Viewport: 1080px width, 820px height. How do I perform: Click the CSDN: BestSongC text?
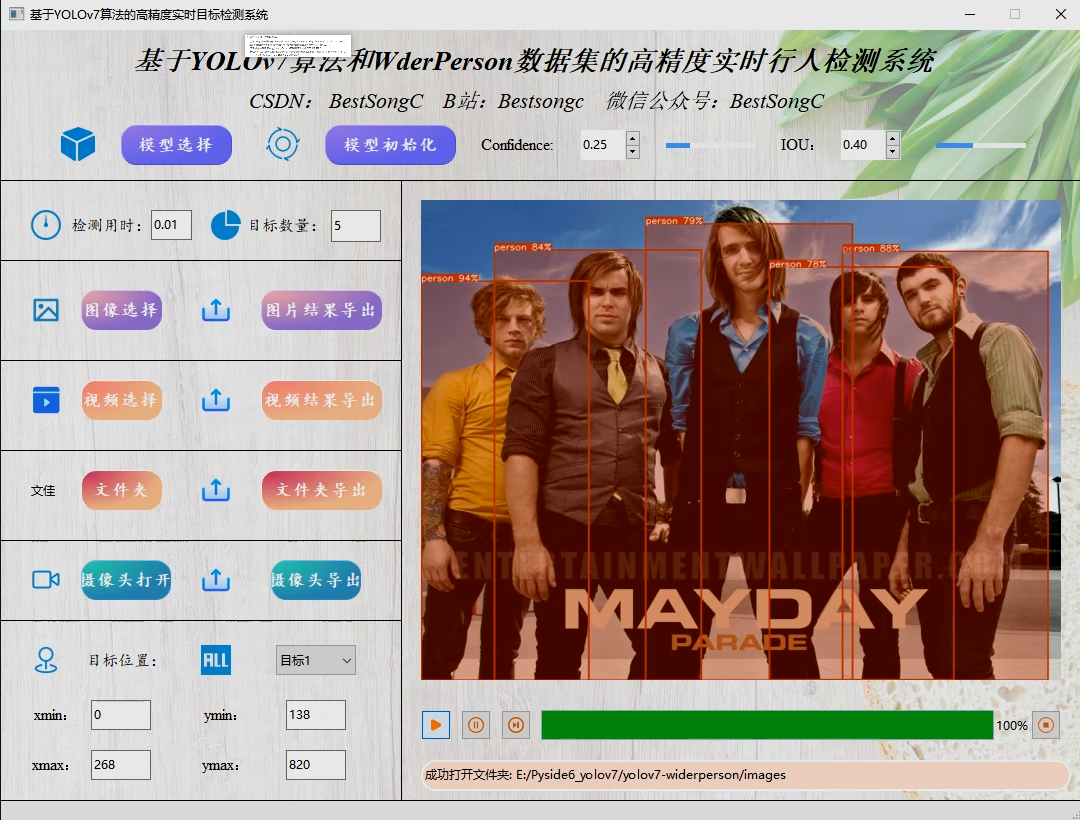point(335,101)
